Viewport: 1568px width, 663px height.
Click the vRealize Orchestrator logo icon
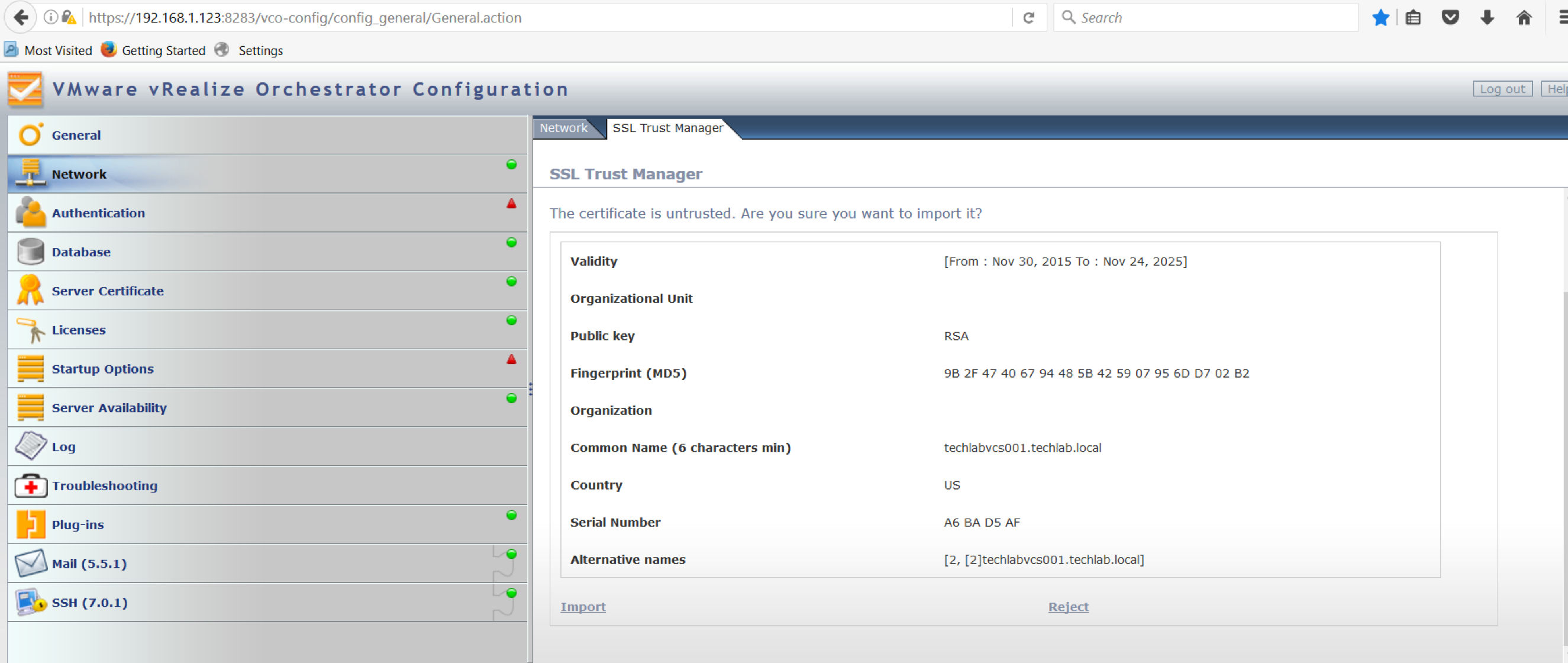(25, 89)
